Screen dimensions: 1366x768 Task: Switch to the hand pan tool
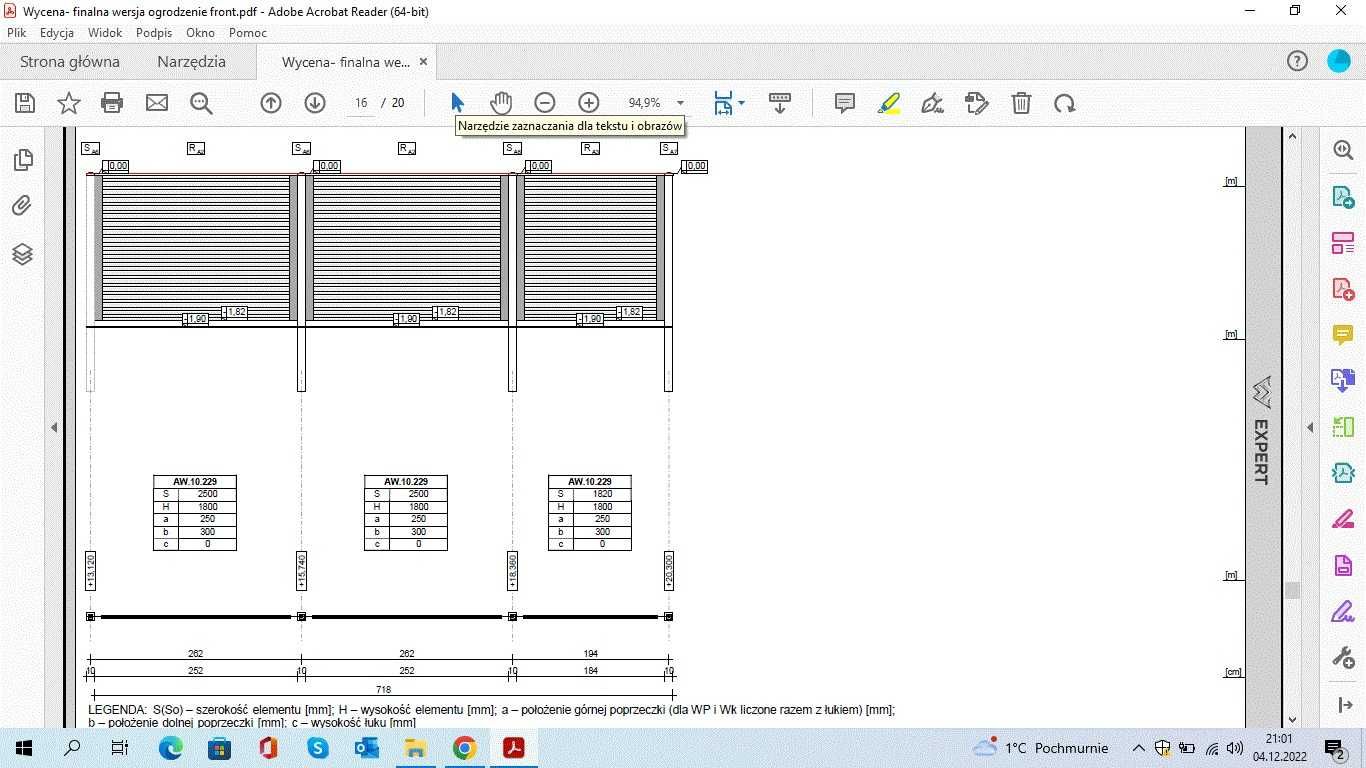(x=501, y=103)
